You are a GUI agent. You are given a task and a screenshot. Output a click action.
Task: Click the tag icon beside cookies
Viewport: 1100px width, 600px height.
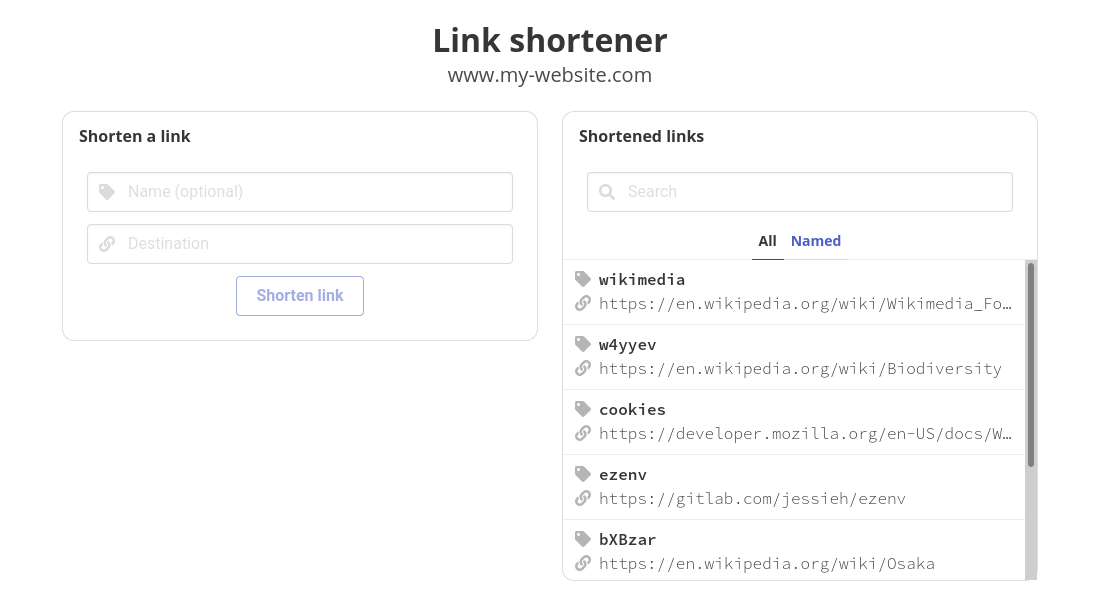click(x=582, y=408)
